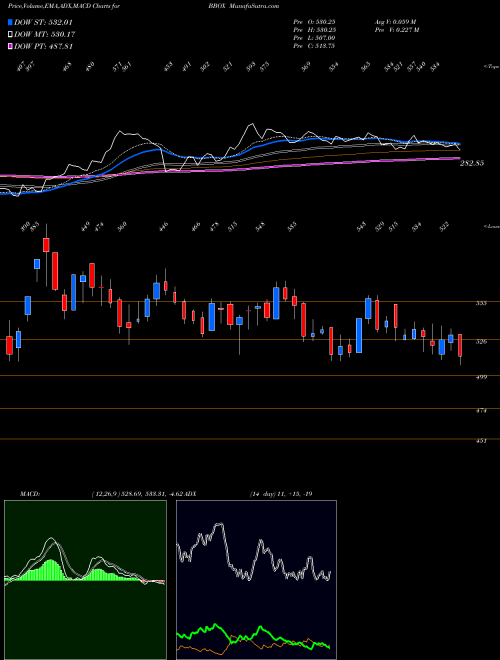
Task: Open the ADX indicator panel
Action: point(256,580)
